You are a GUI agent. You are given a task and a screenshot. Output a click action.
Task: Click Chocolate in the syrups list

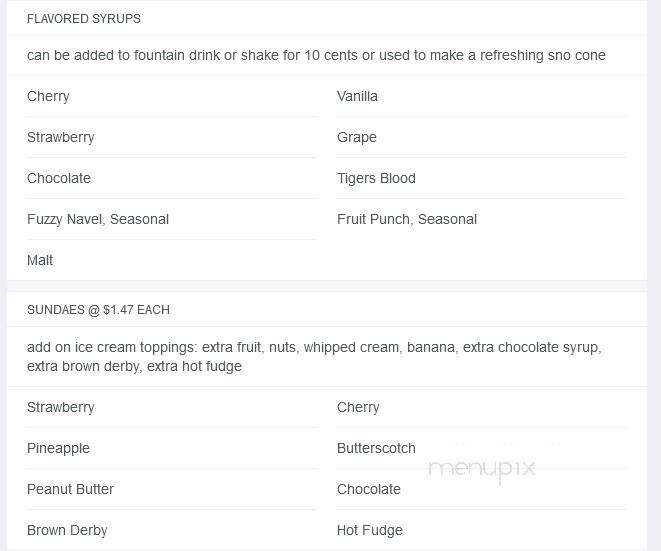click(x=59, y=179)
